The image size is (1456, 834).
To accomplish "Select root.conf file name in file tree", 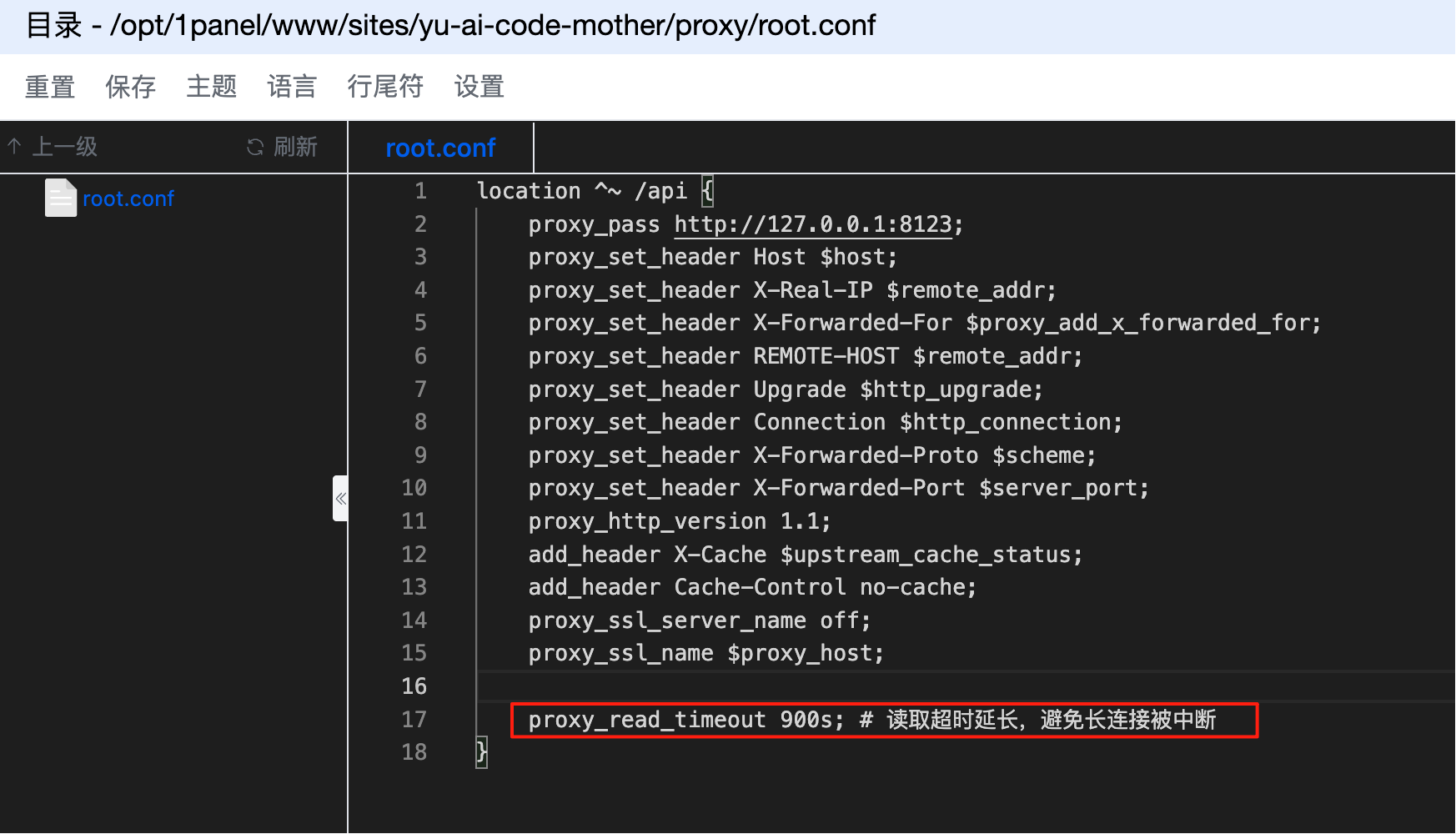I will pos(128,198).
